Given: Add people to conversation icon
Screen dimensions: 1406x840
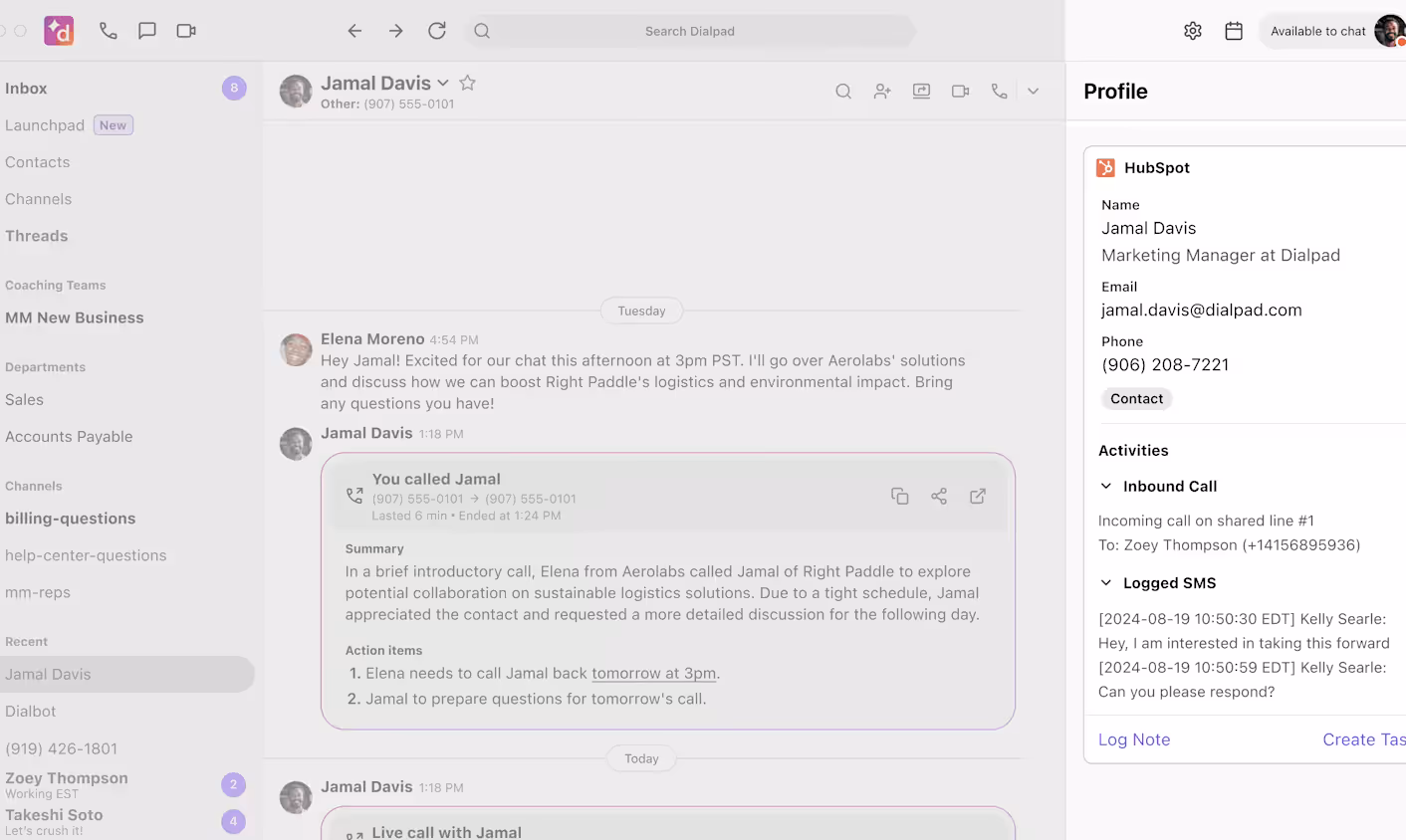Looking at the screenshot, I should [882, 92].
